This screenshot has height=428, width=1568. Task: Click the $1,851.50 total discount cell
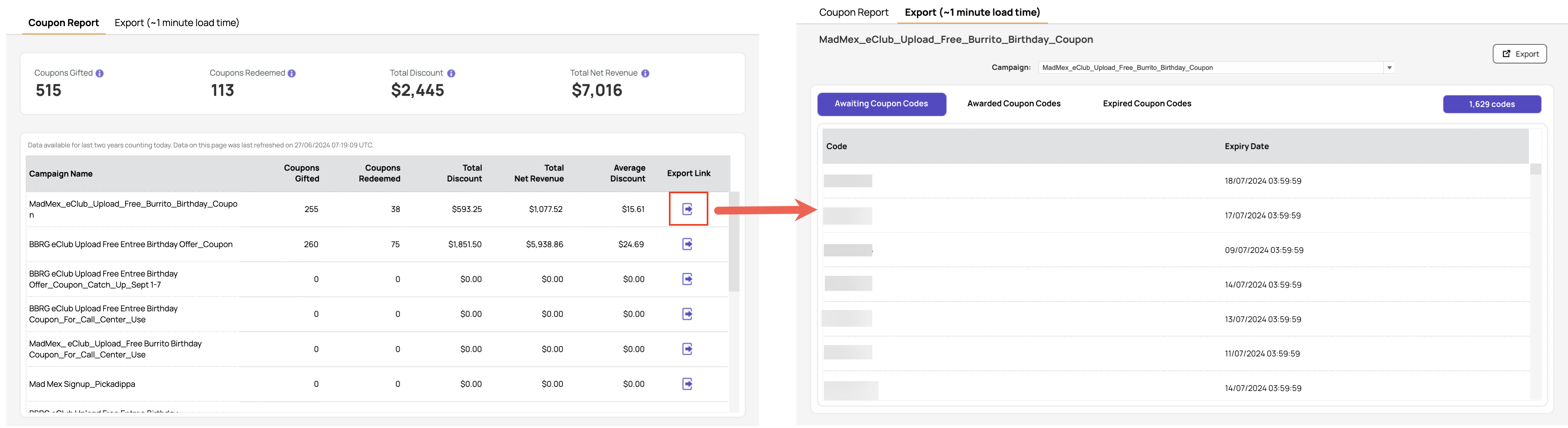click(x=464, y=244)
